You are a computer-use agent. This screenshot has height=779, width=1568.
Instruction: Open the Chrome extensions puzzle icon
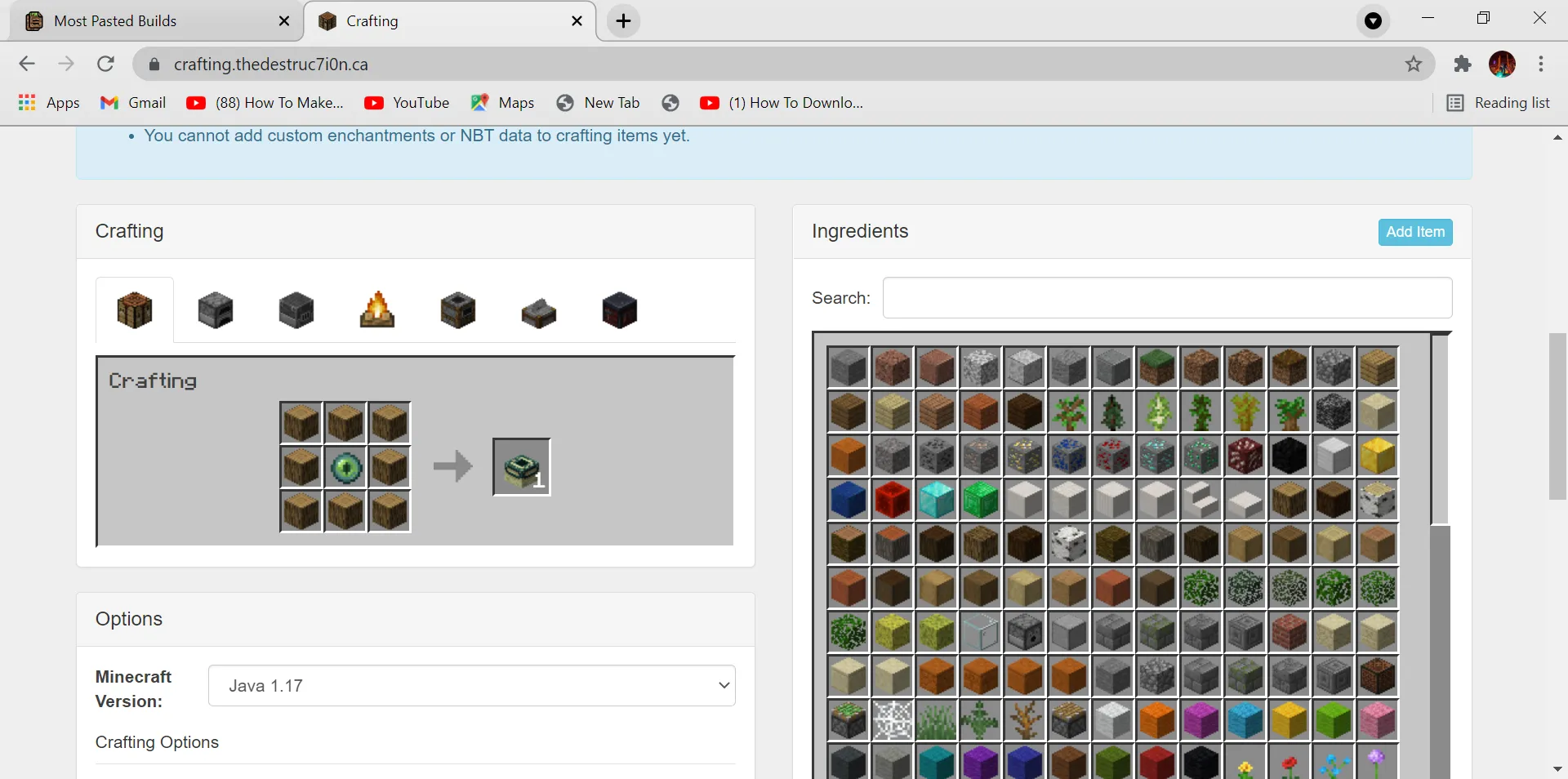coord(1463,64)
